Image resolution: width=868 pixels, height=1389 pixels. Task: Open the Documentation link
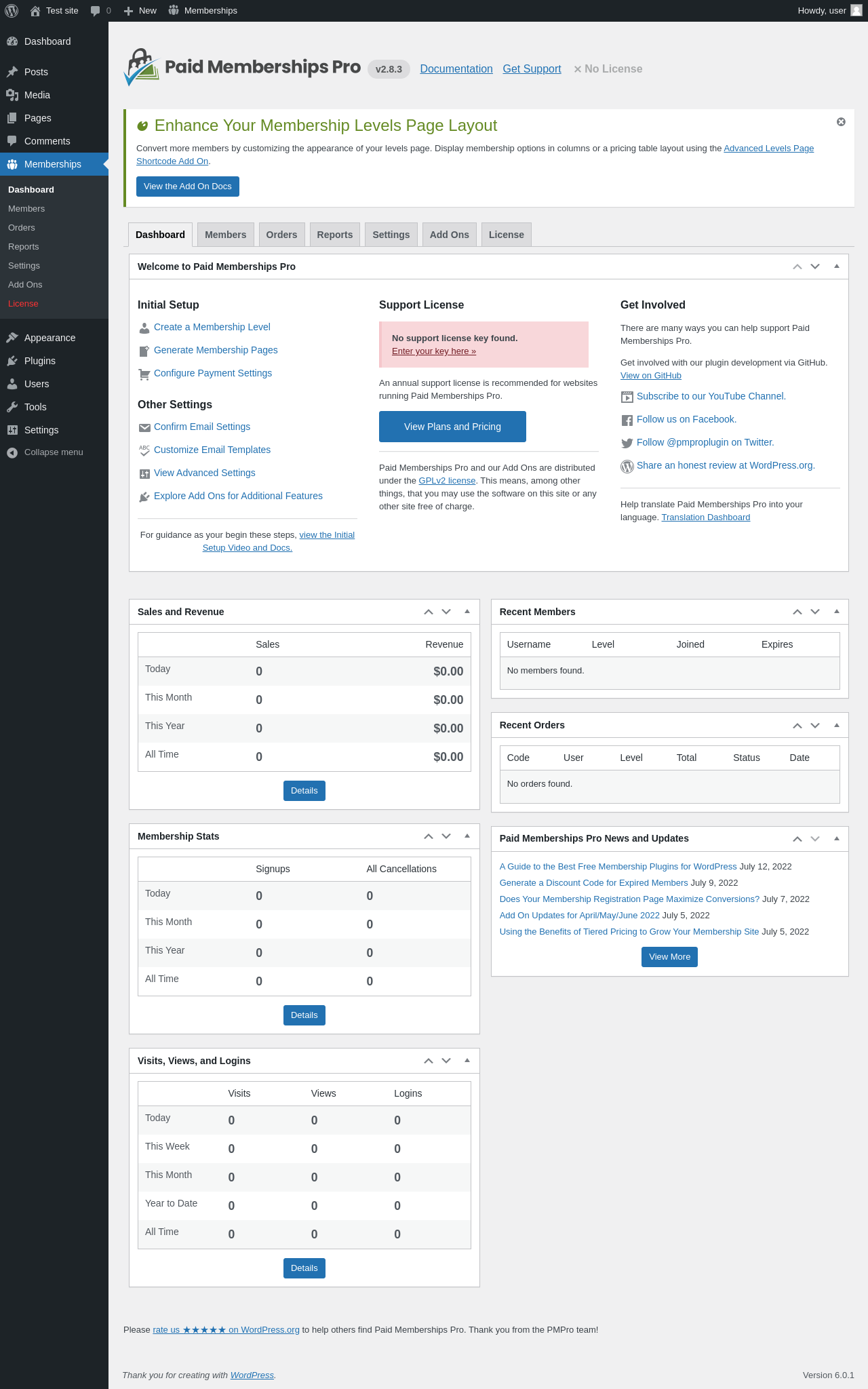[x=456, y=69]
